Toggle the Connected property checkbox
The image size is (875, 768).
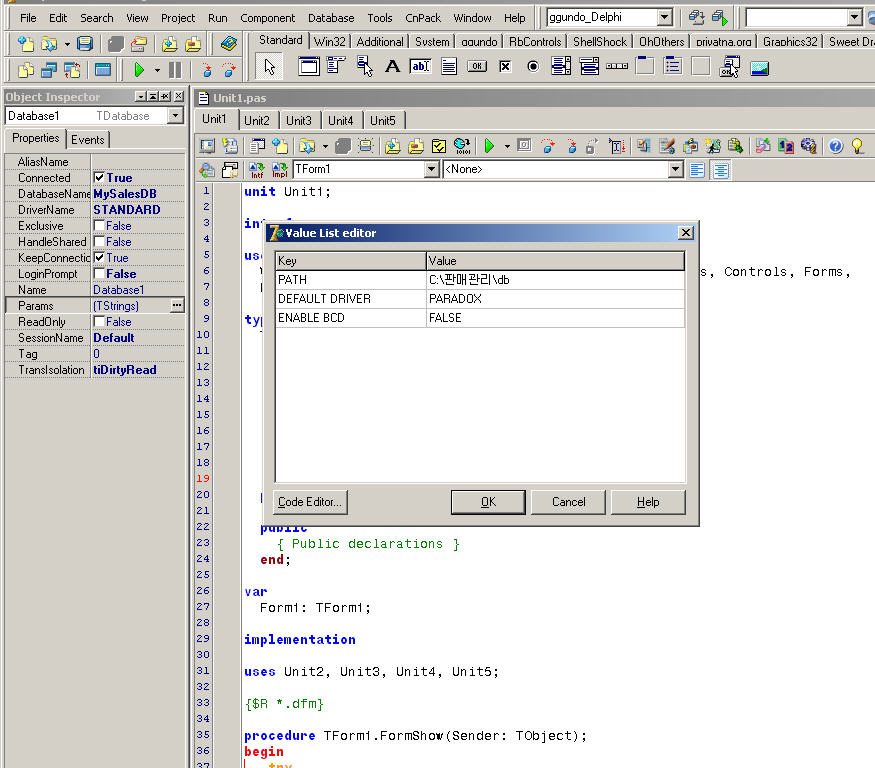coord(99,178)
